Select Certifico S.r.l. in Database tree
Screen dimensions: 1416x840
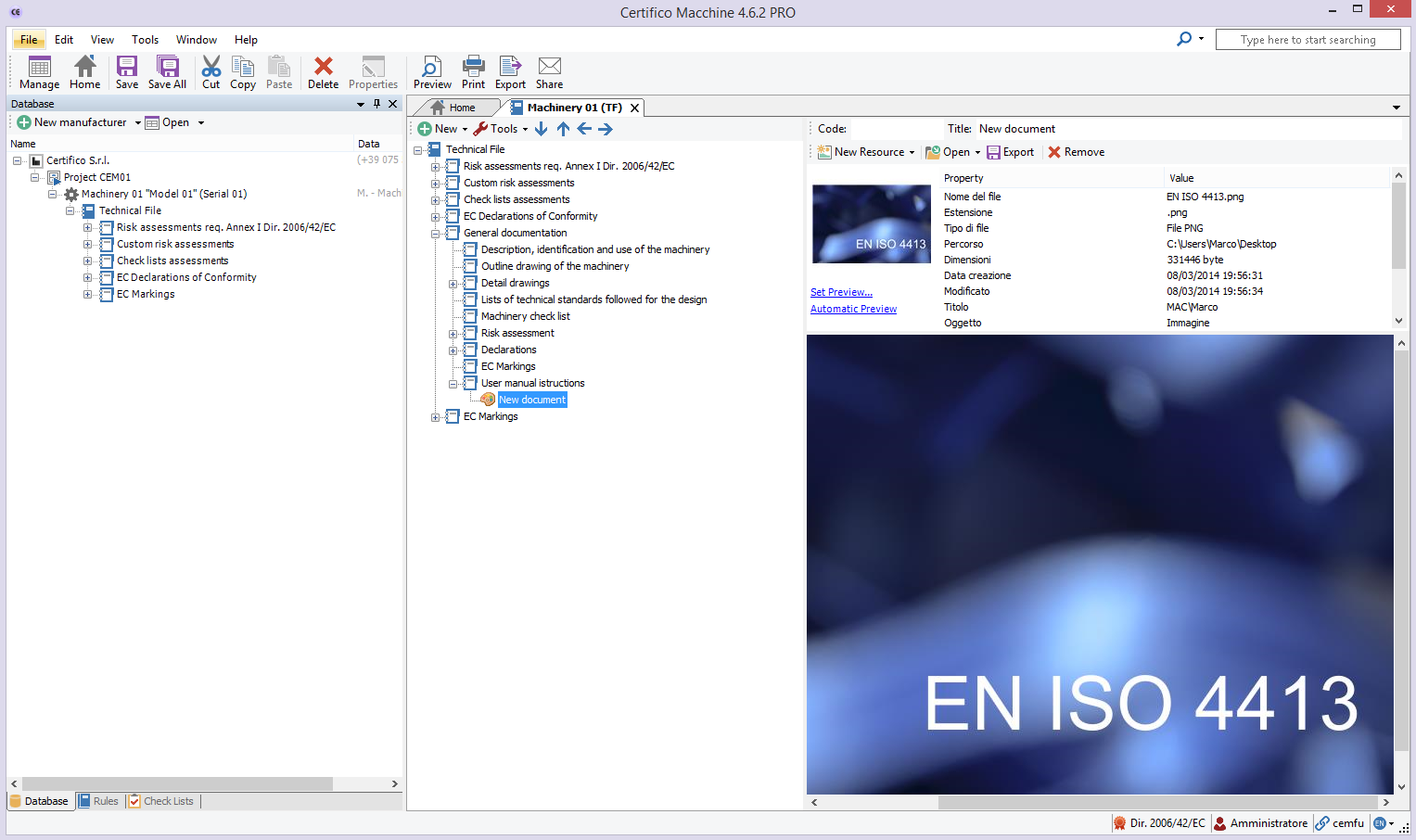(78, 160)
